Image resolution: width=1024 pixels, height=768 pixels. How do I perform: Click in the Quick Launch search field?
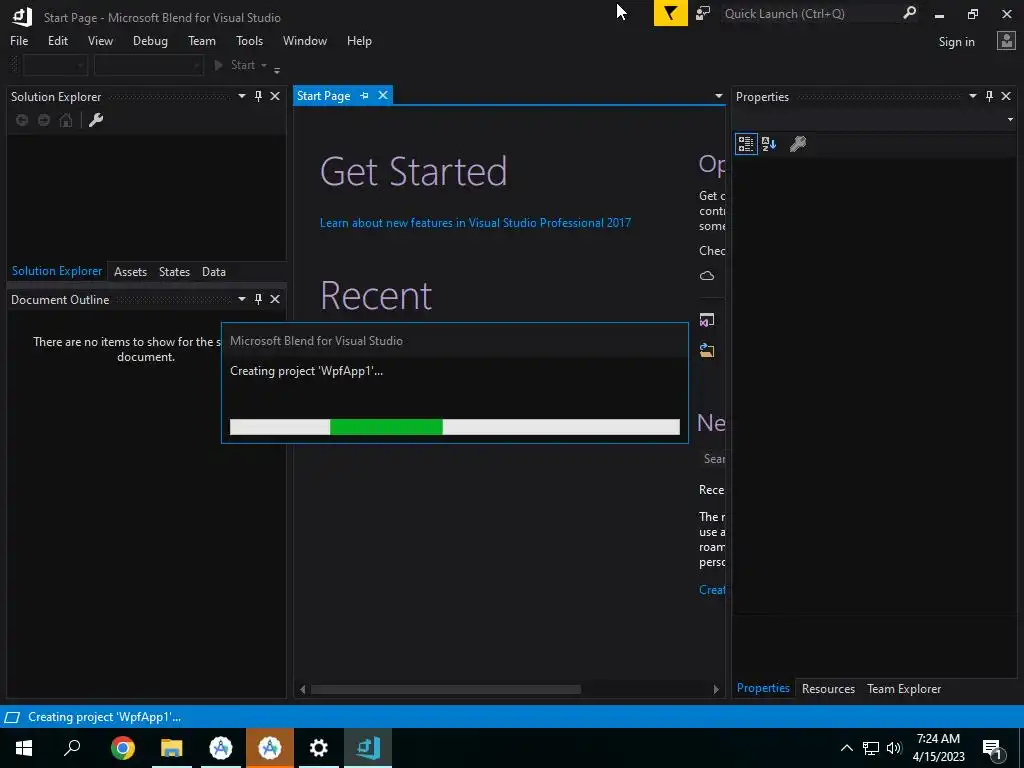tap(810, 14)
